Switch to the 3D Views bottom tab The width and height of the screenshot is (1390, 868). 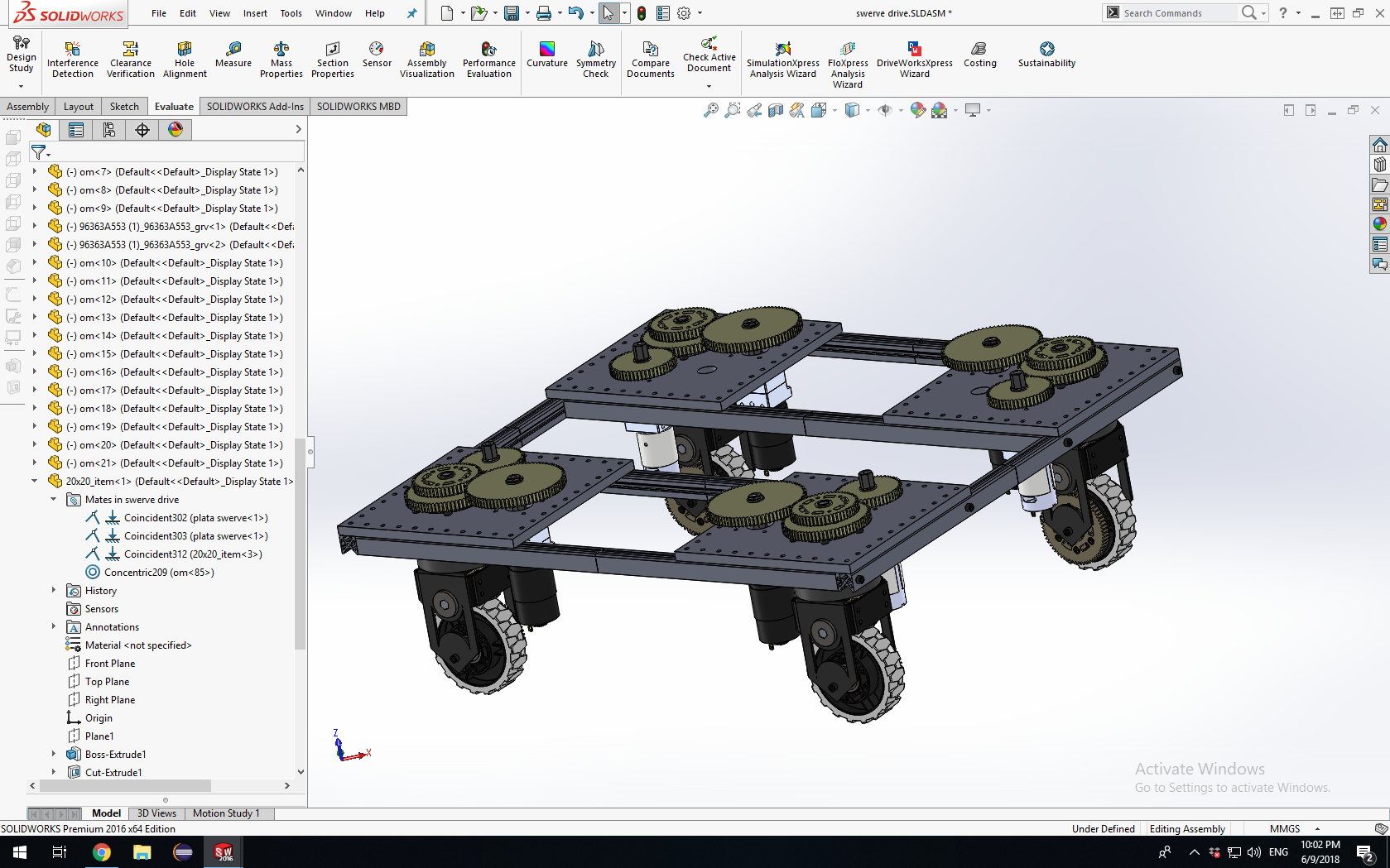point(156,813)
